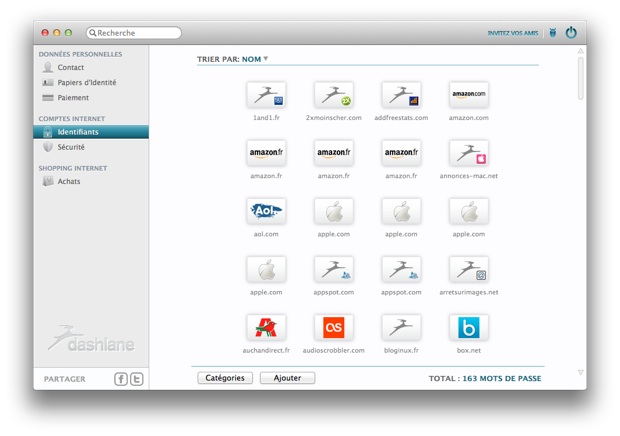The width and height of the screenshot is (620, 436).
Task: Open the bloginux.fr credential icon
Action: 401,327
